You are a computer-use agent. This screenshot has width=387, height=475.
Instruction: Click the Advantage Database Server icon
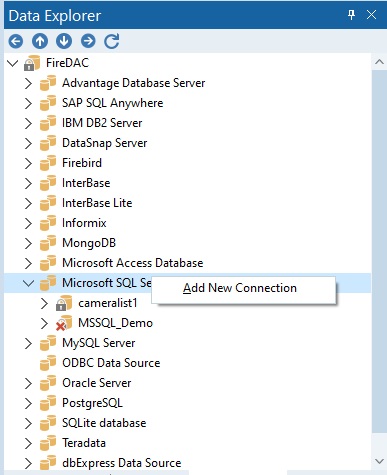[x=48, y=83]
